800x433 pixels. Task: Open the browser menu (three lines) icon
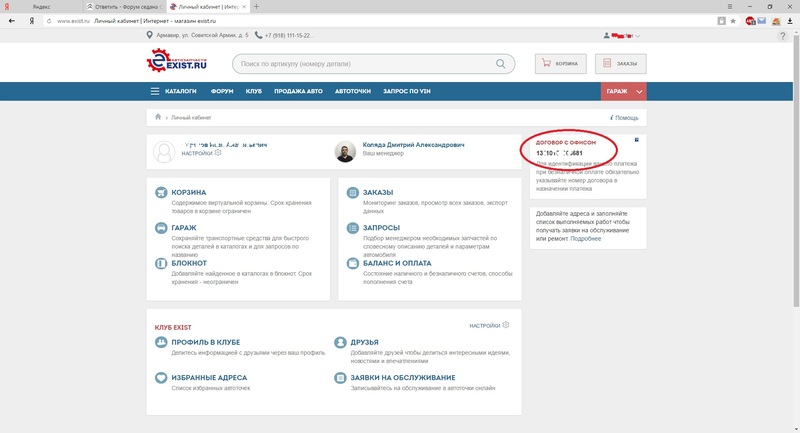730,7
